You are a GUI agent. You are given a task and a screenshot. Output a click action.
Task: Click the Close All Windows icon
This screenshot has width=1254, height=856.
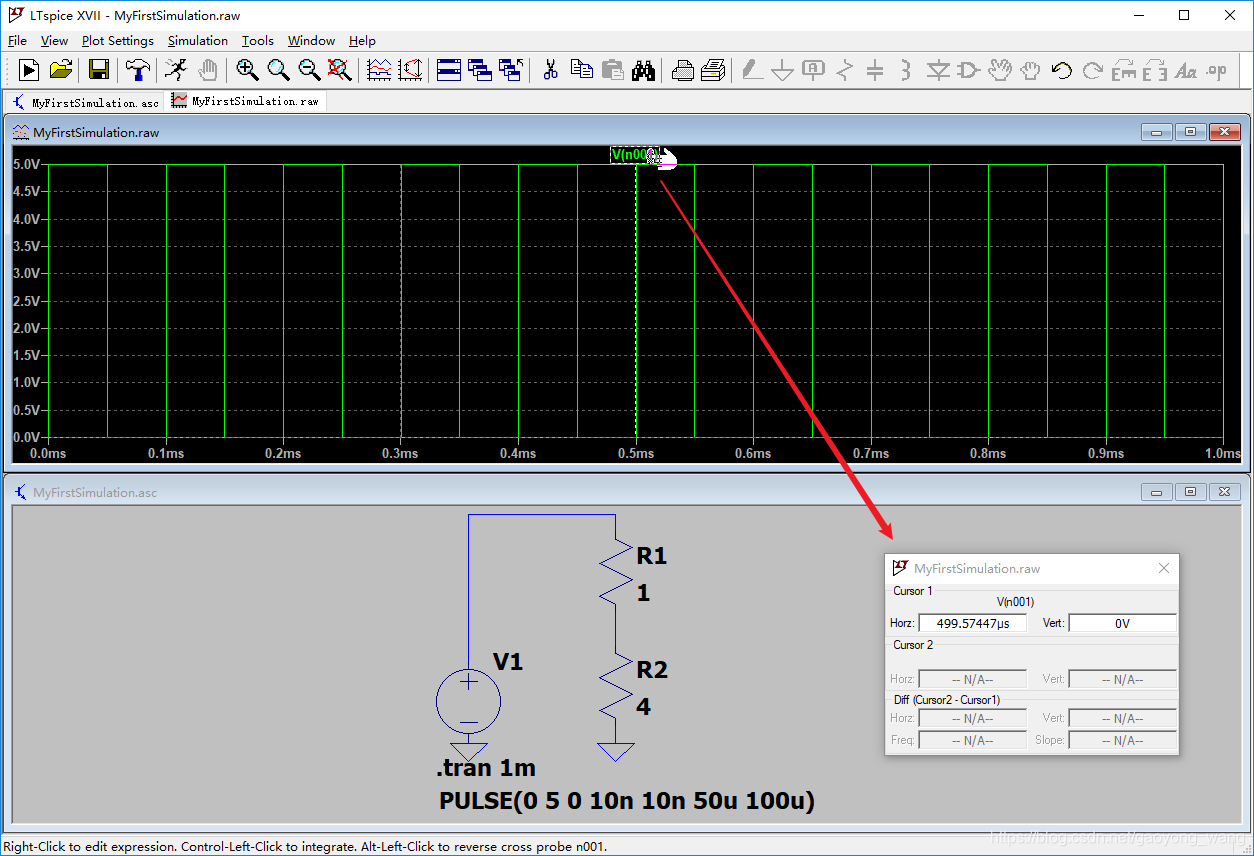(511, 70)
